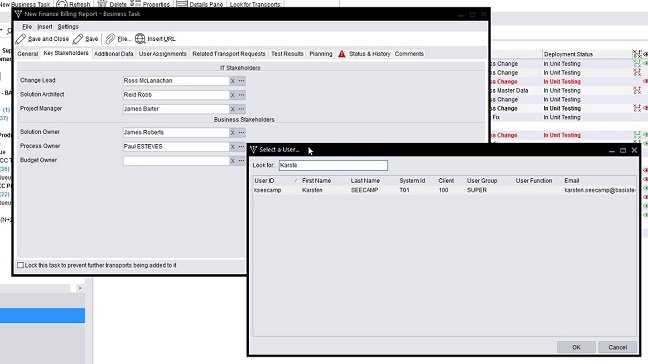Close the Select a User dialog
Screen dimensions: 648x364
coord(634,150)
